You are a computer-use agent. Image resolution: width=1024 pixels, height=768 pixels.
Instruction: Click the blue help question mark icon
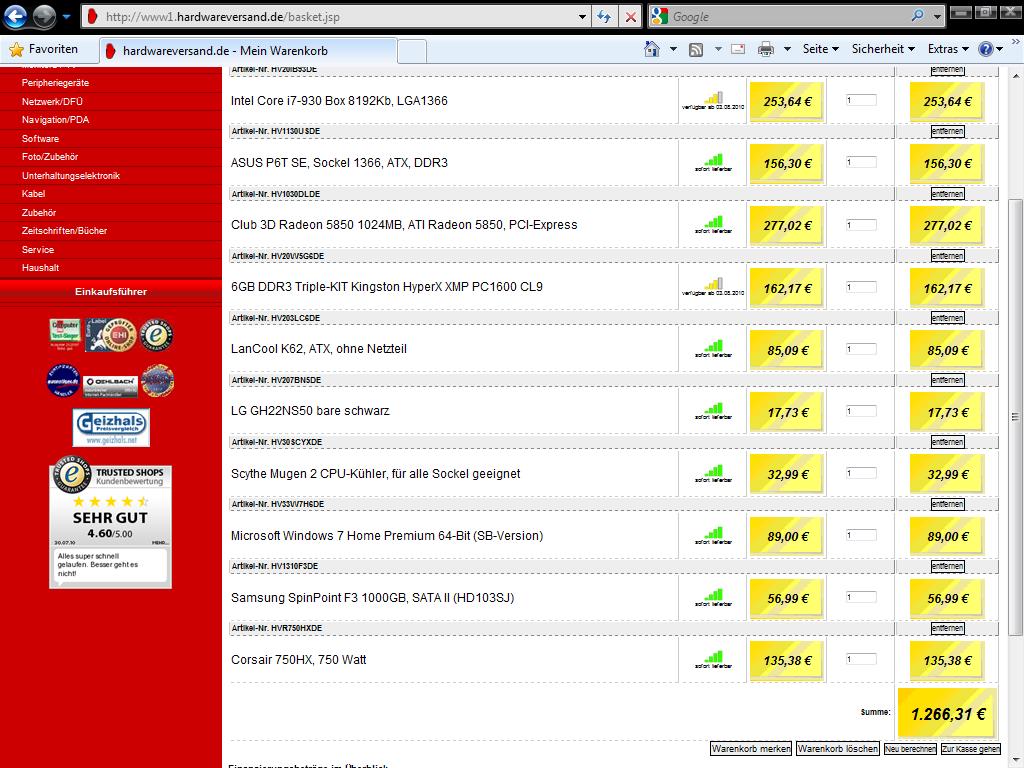[x=985, y=49]
